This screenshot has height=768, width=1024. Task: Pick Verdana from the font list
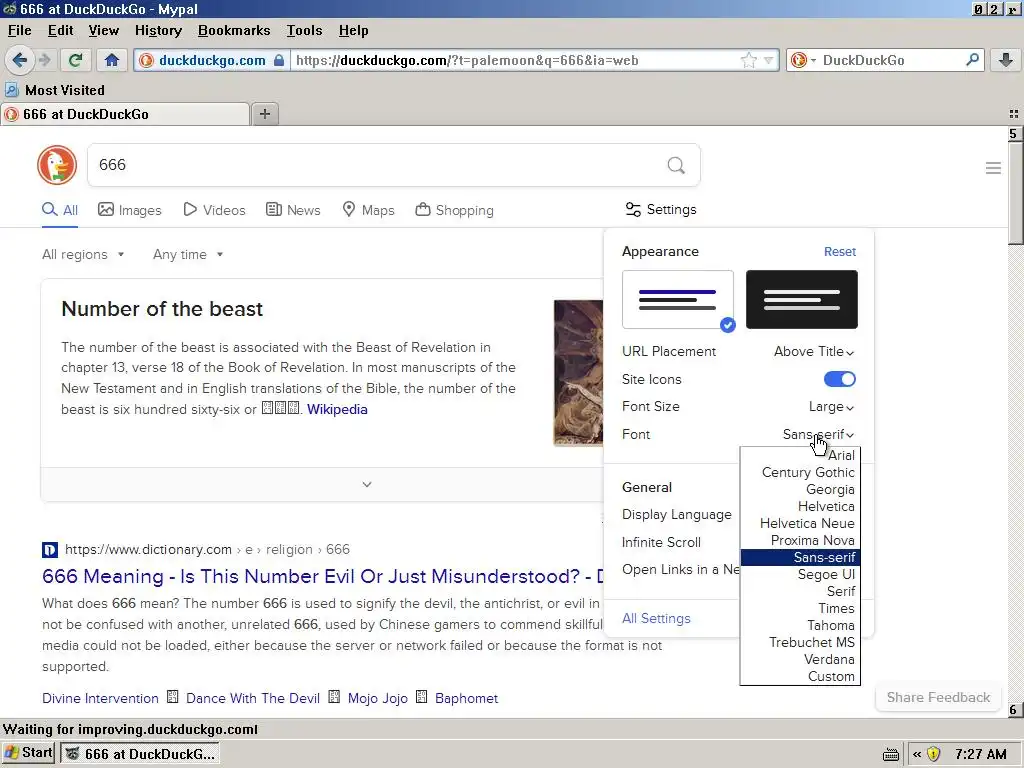click(x=800, y=659)
